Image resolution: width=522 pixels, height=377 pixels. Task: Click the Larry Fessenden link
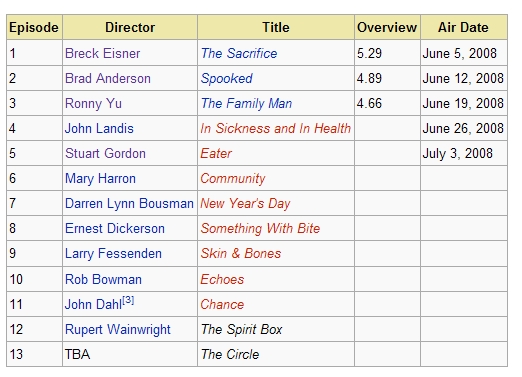[113, 254]
